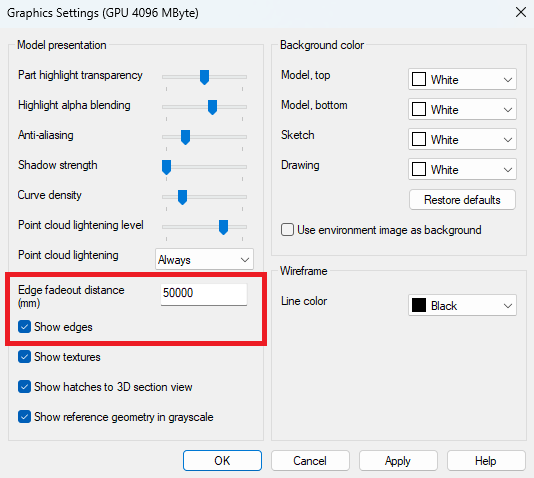
Task: Click the Edge fadeout distance input field
Action: (204, 294)
